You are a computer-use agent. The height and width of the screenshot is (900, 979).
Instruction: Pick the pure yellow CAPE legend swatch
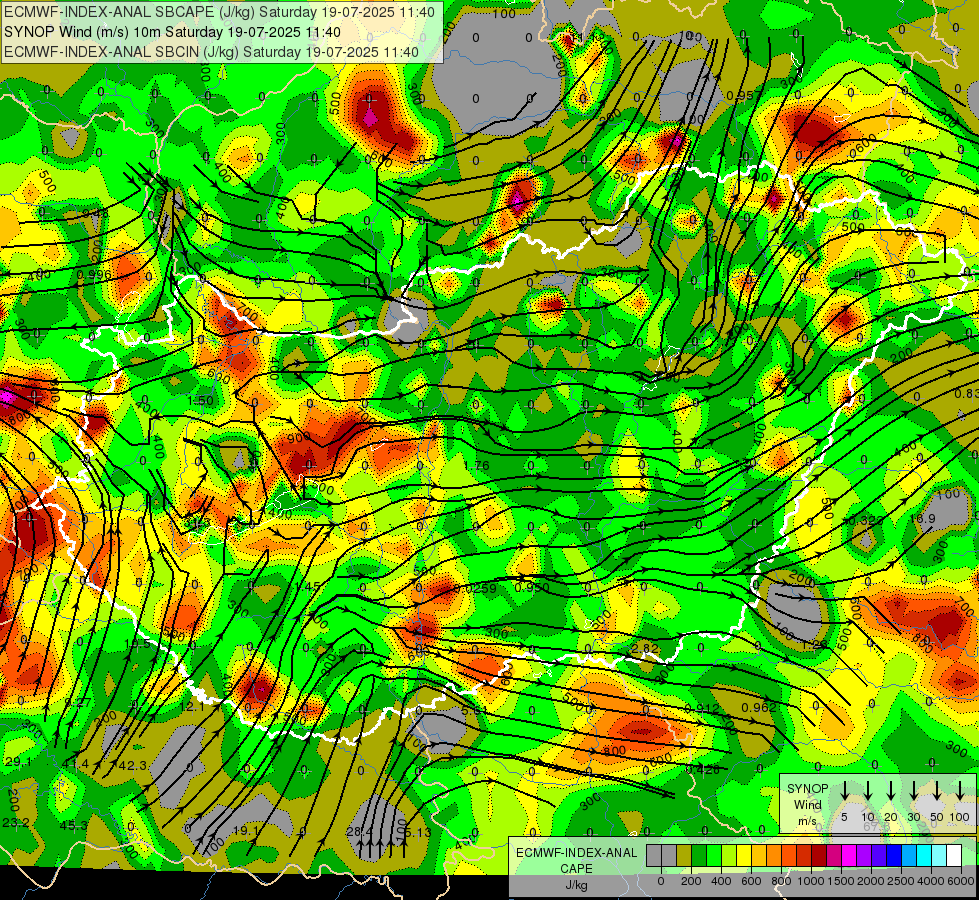coord(744,855)
